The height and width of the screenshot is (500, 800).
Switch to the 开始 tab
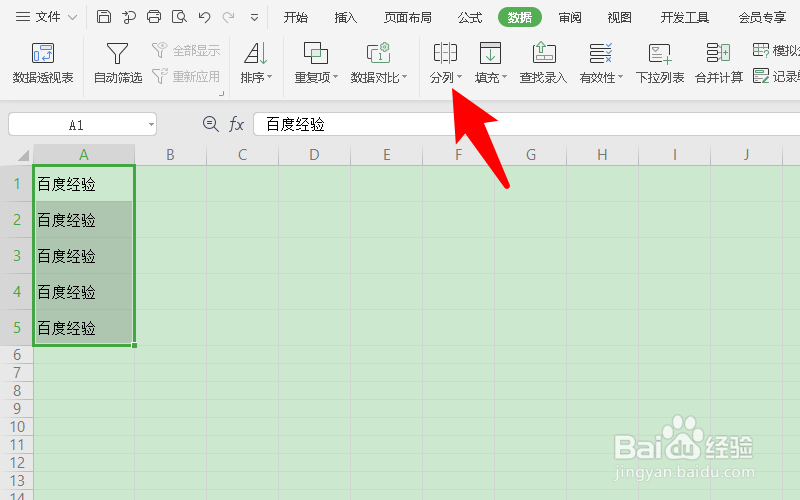click(x=295, y=18)
